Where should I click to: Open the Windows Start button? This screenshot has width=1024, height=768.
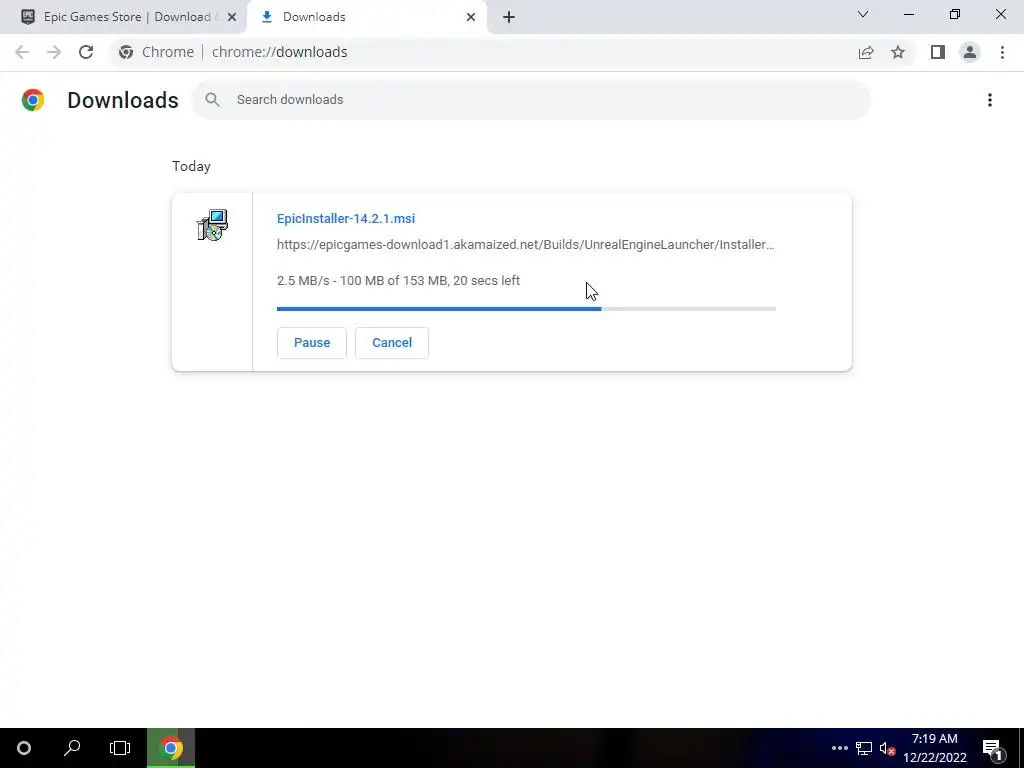pos(24,748)
